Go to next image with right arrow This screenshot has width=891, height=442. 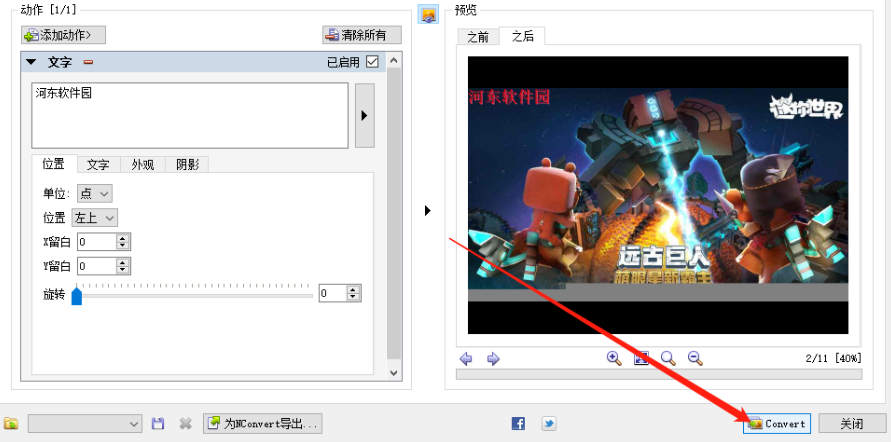coord(493,358)
